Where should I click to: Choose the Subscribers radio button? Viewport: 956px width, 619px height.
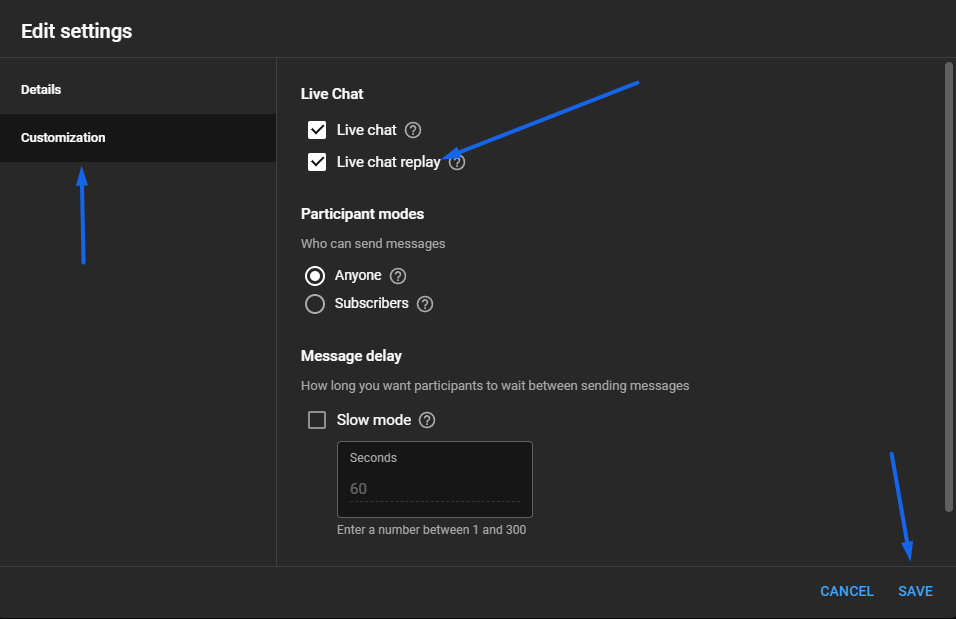315,304
